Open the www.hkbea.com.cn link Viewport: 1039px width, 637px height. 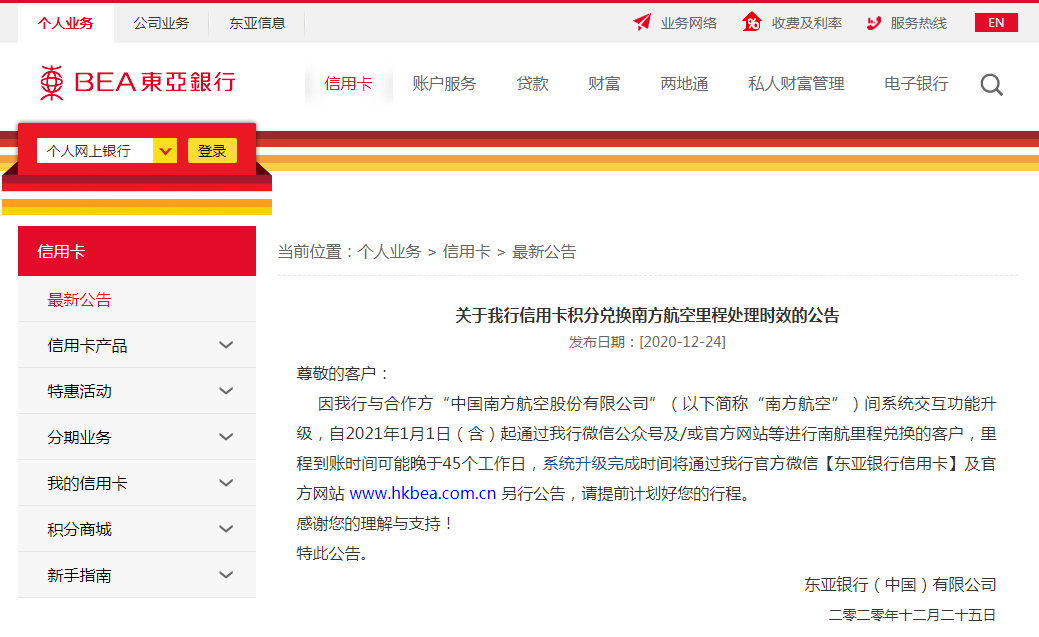point(423,493)
